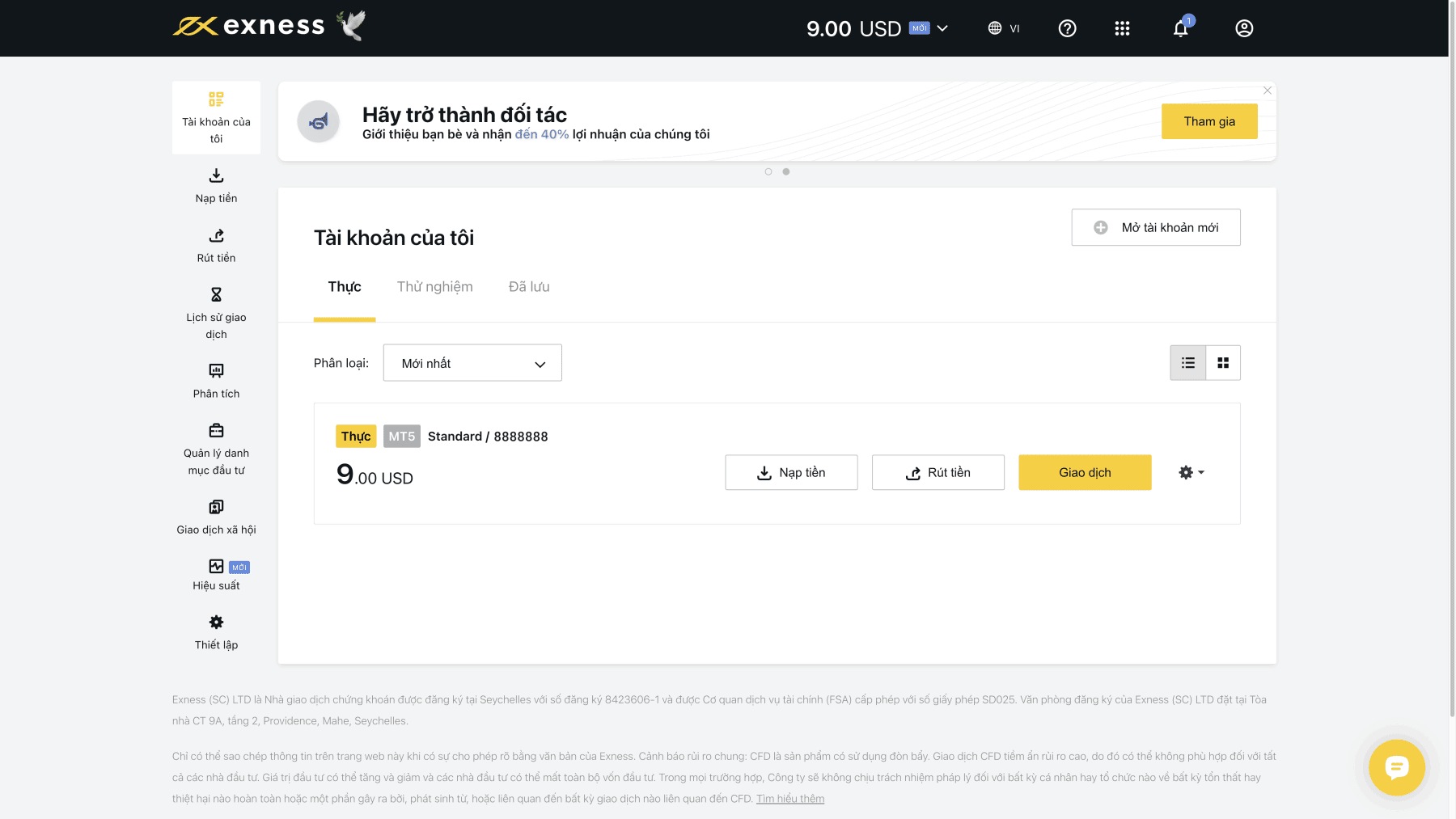Image resolution: width=1456 pixels, height=819 pixels.
Task: Click the 9.00 USD account balance
Action: (375, 475)
